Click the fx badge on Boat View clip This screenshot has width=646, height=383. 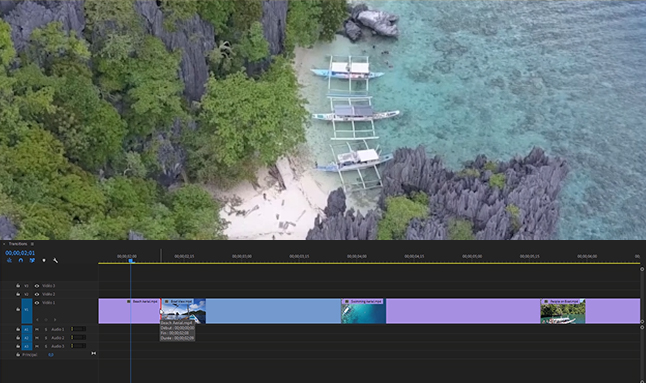click(x=167, y=301)
